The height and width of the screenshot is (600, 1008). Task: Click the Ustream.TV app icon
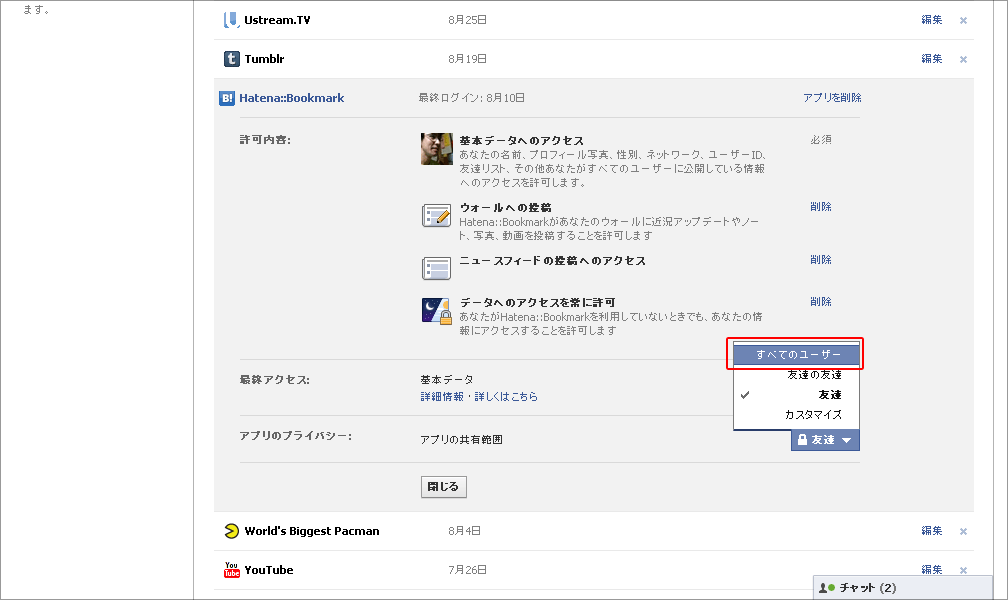coord(231,20)
